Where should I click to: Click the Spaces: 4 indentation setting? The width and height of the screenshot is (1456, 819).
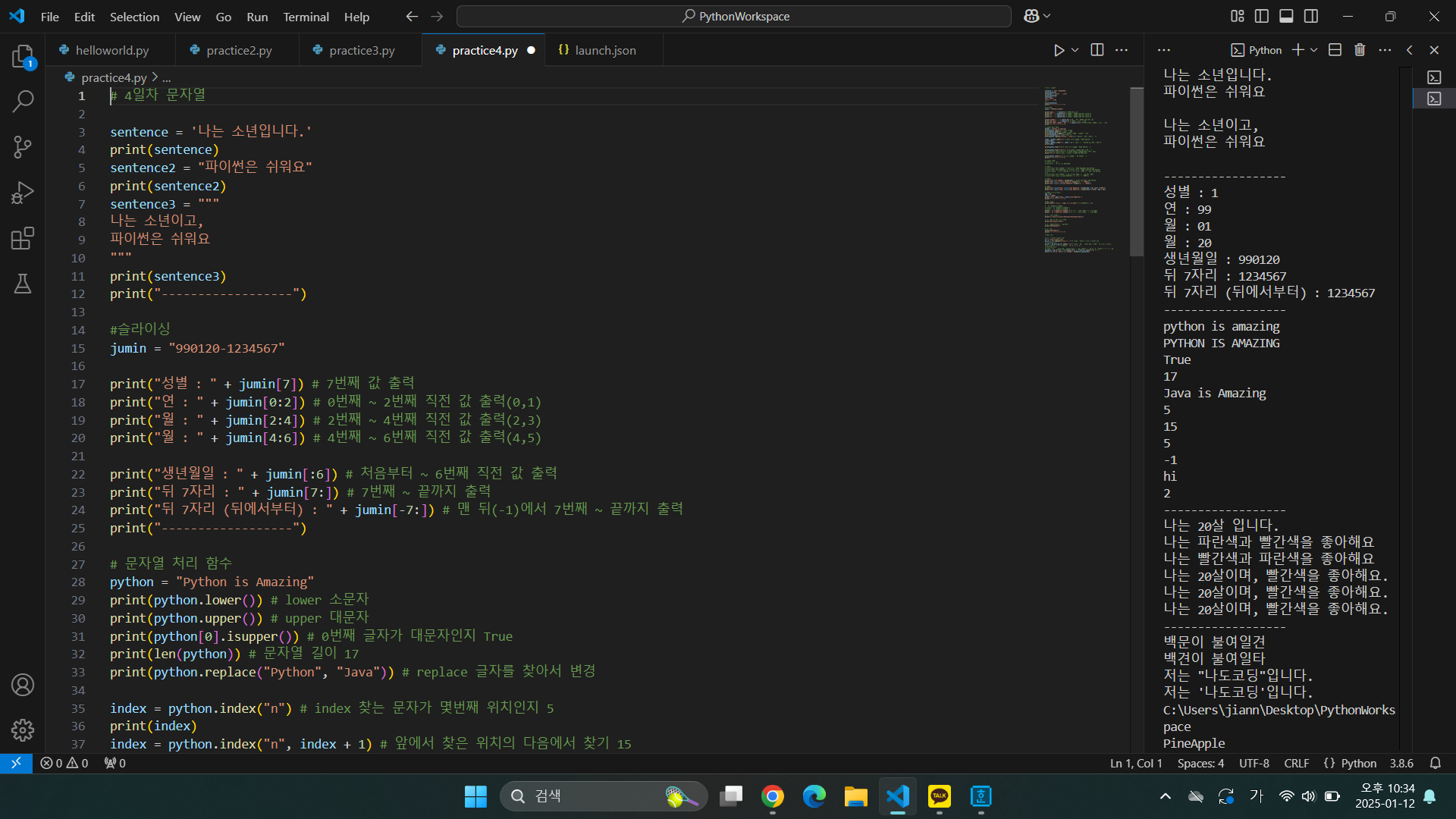click(x=1200, y=763)
